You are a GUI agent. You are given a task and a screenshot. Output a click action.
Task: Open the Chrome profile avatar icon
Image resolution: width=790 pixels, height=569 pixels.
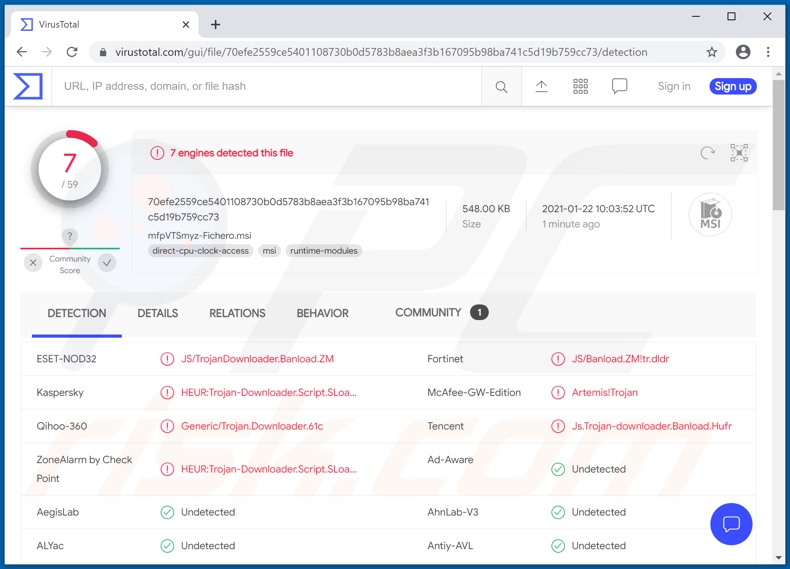tap(743, 52)
